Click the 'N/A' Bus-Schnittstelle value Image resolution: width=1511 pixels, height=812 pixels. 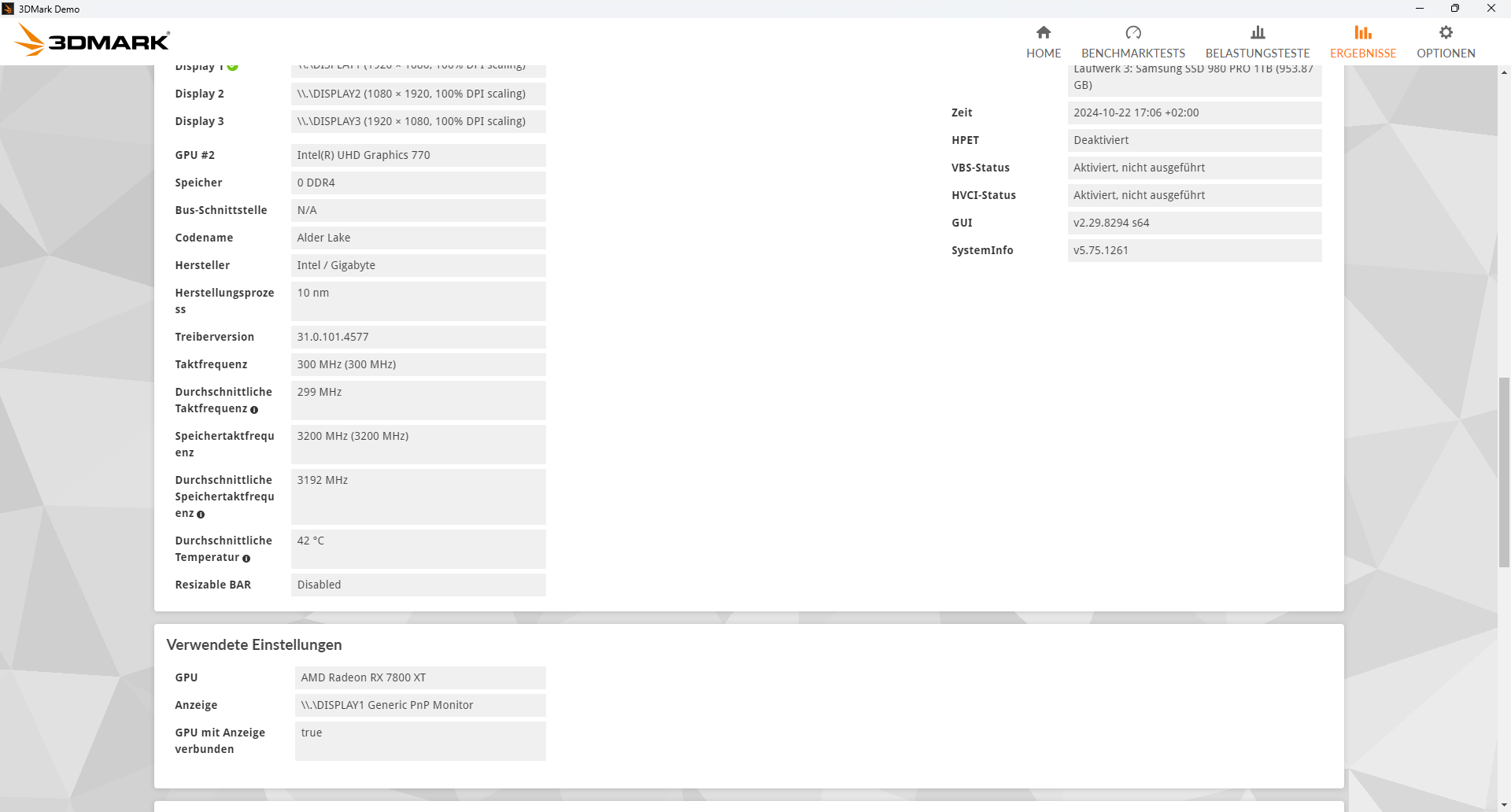(x=419, y=210)
